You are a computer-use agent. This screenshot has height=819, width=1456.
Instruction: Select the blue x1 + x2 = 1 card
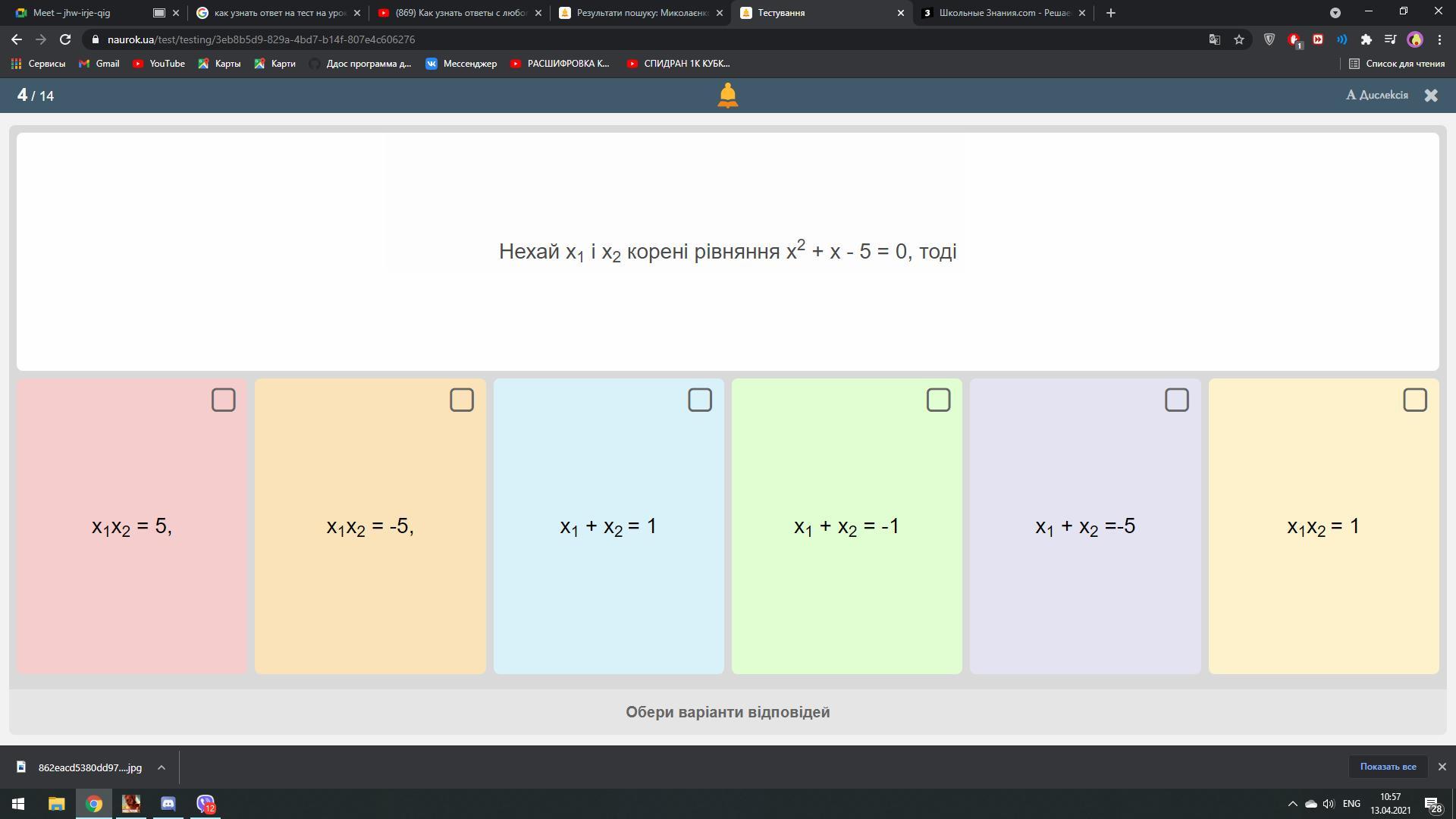tap(608, 526)
